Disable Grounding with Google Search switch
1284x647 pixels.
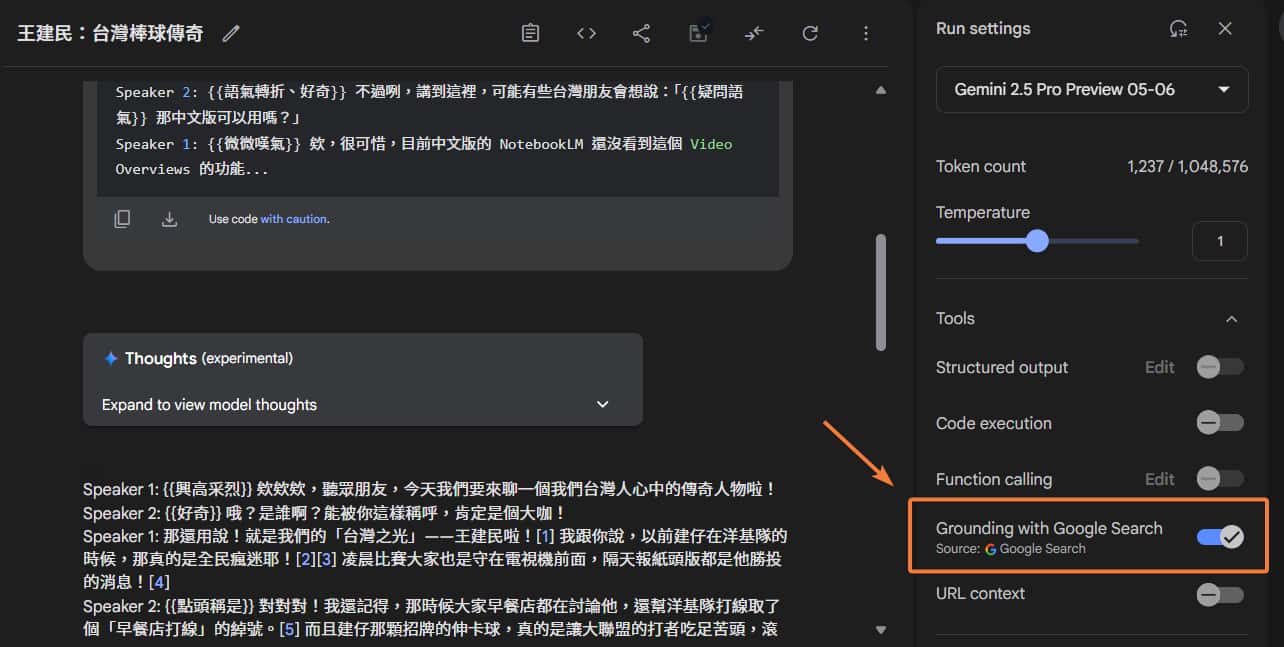(x=1220, y=537)
